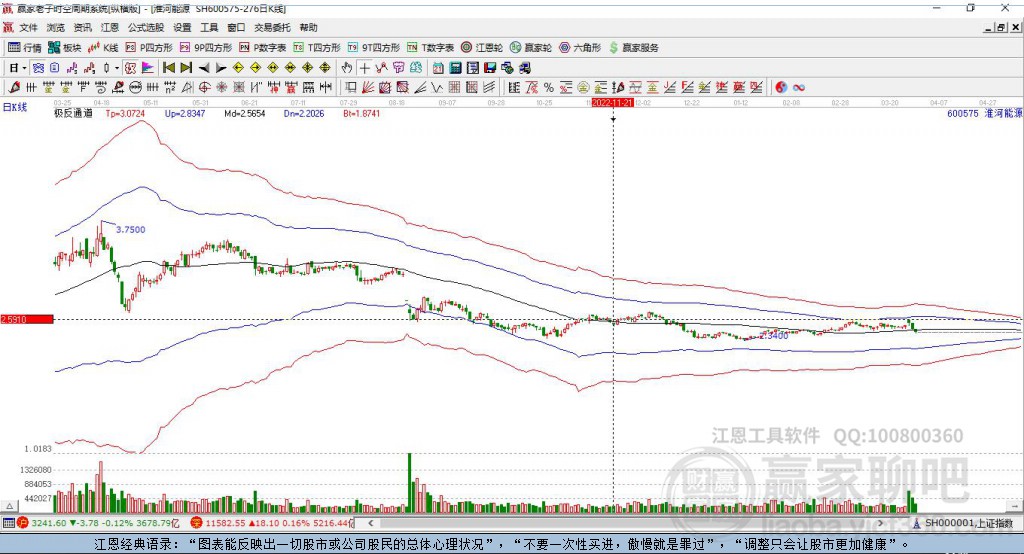
Task: Open the 文件 menu
Action: [28, 27]
